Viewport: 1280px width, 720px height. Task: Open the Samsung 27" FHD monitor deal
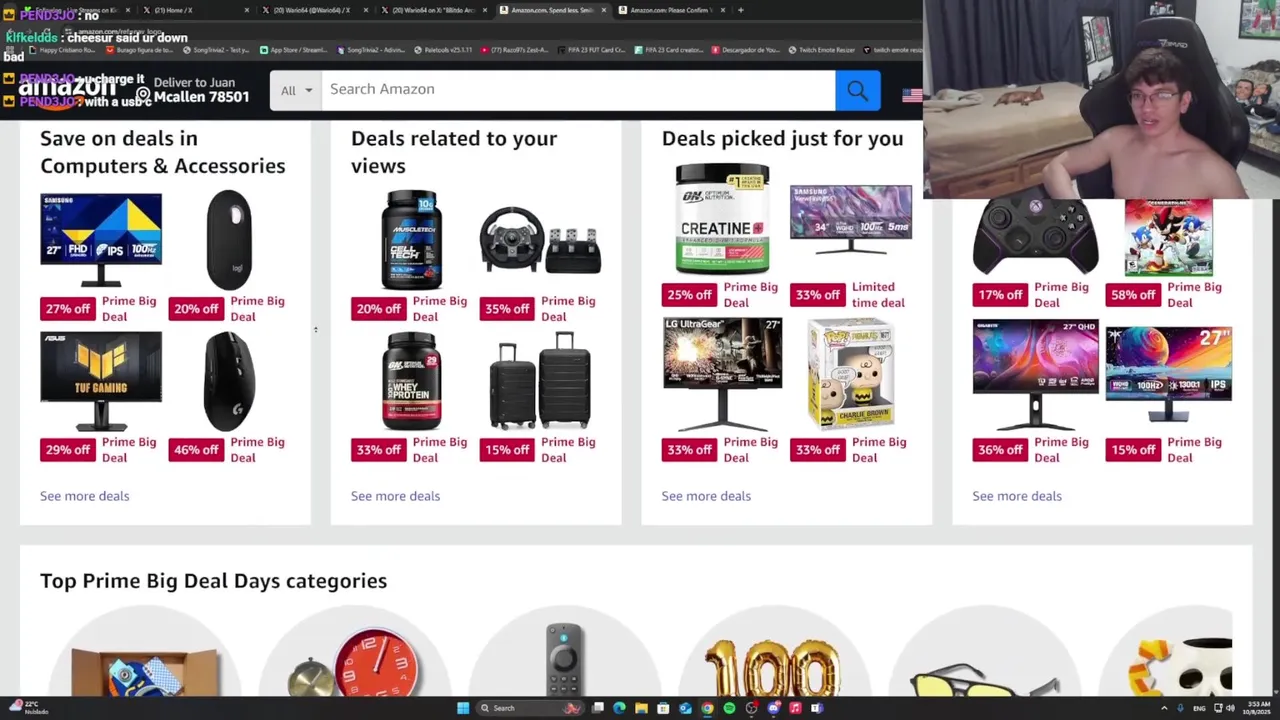[x=101, y=240]
